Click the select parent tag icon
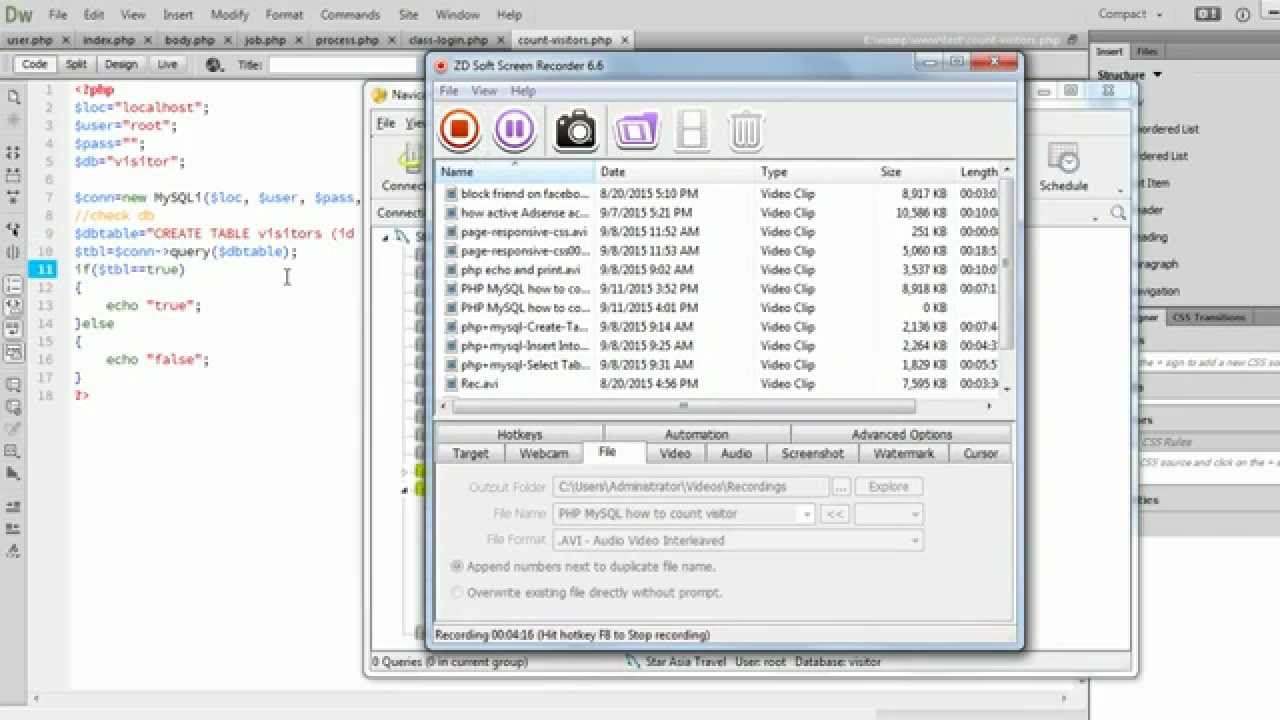This screenshot has height=720, width=1280. coord(14,230)
